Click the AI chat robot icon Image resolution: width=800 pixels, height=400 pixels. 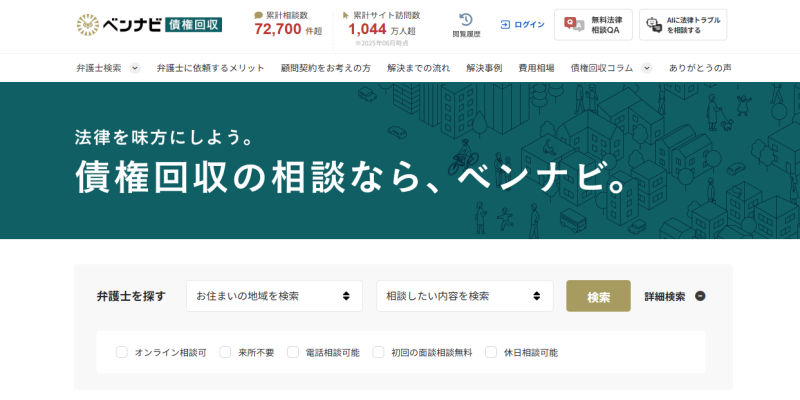(x=654, y=24)
